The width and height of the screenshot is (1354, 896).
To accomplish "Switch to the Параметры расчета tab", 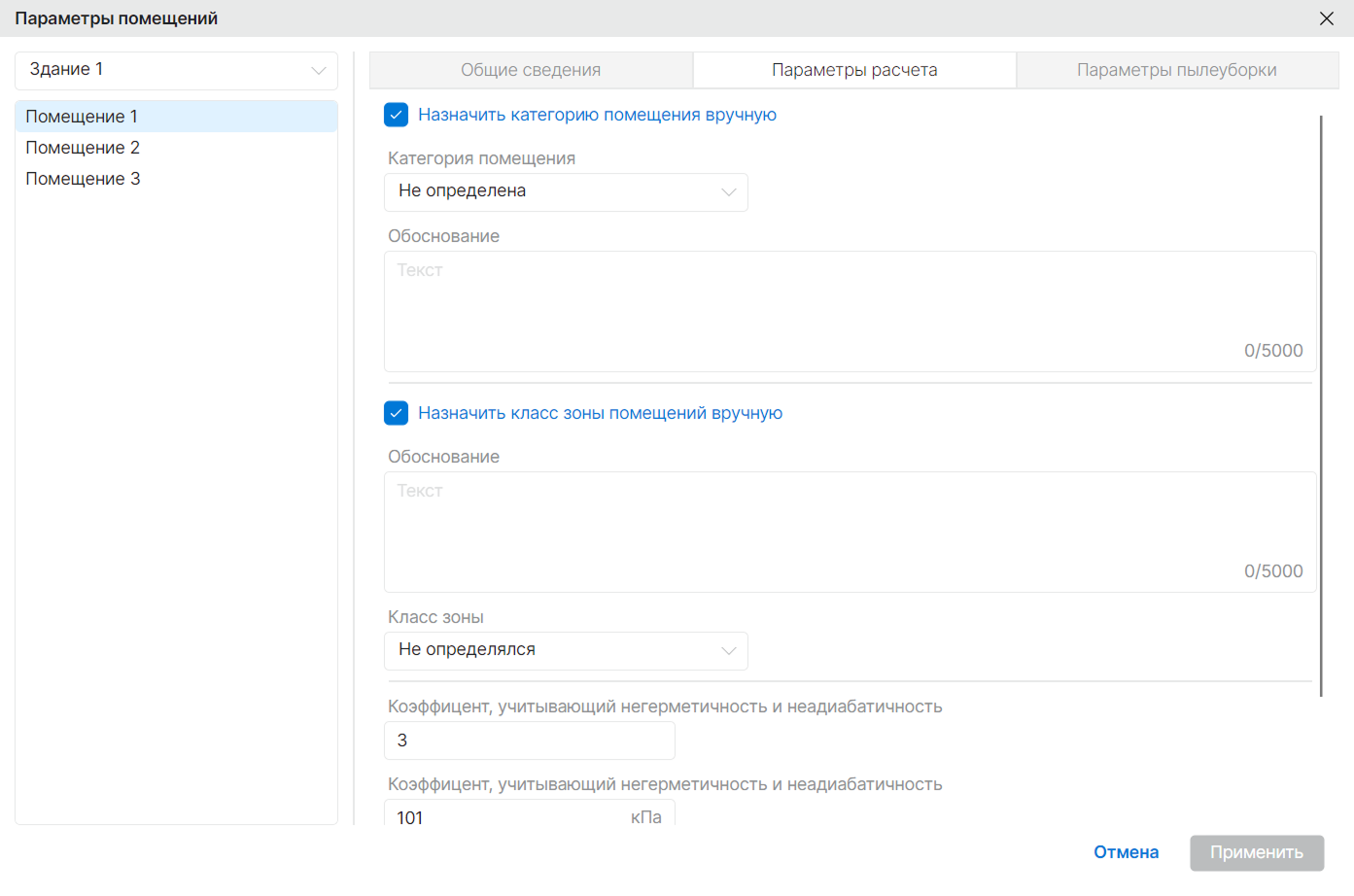I will click(x=854, y=70).
